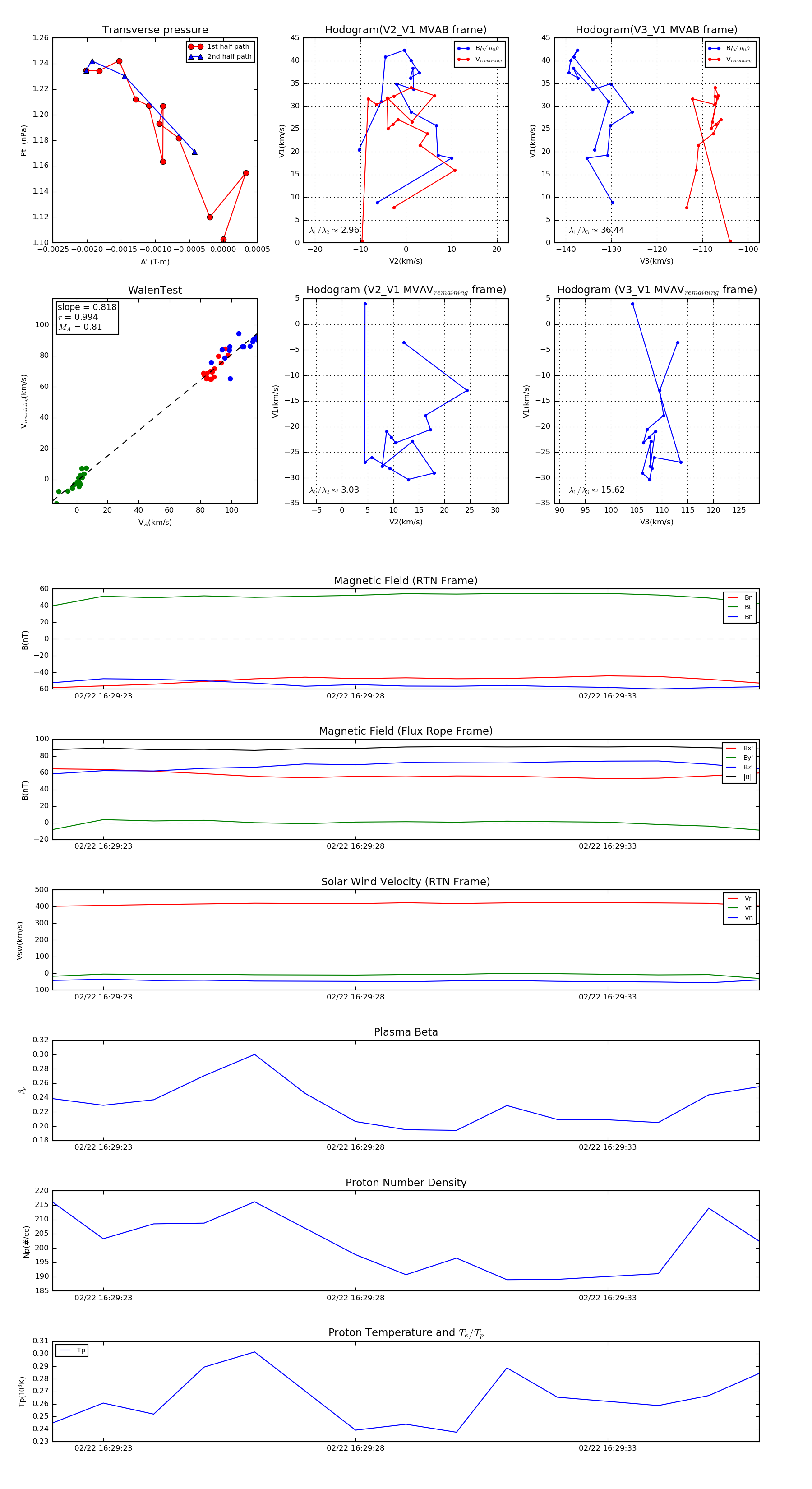Click '02/22 16:29:33' tick under Proton Temperature
812x1489 pixels.
point(607,1448)
